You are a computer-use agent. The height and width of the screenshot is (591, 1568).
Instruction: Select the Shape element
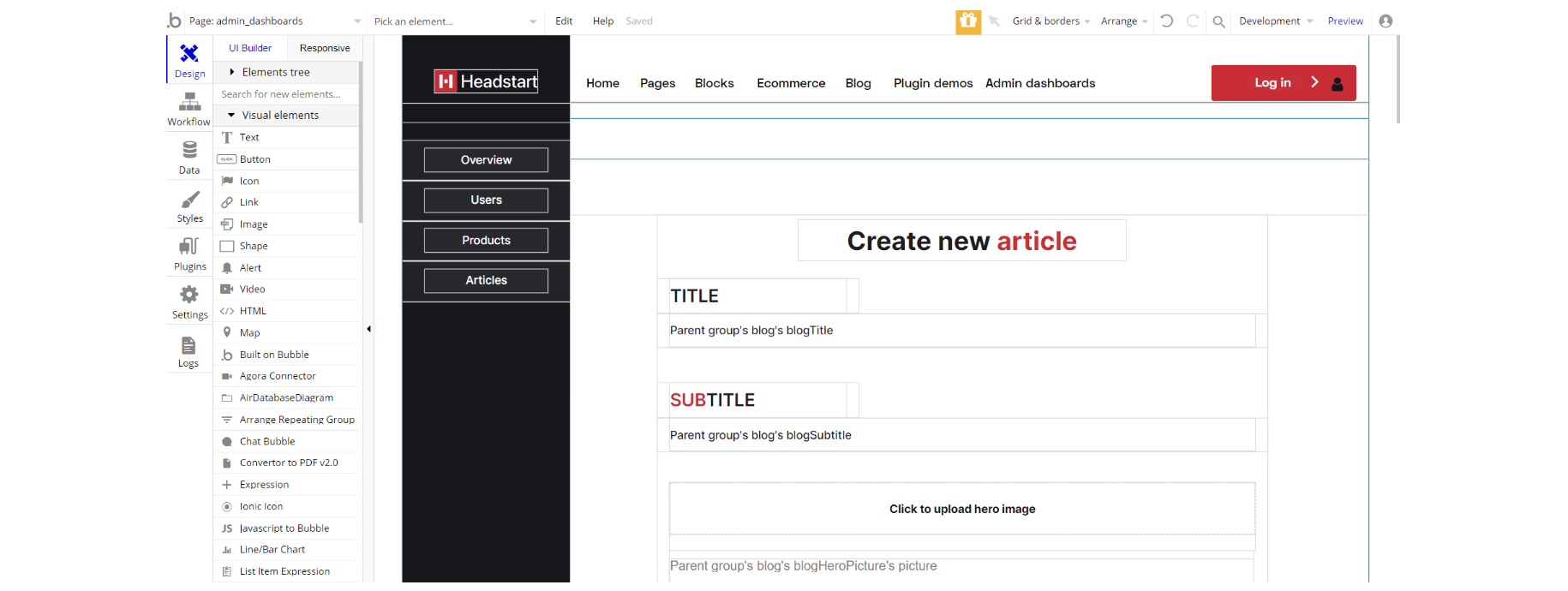287,246
